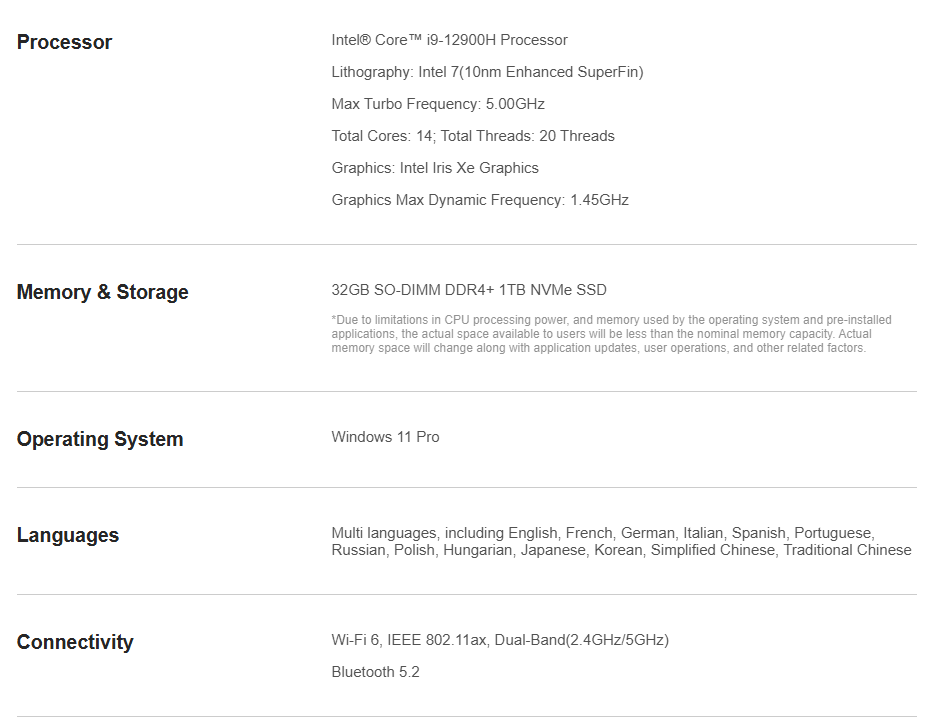
Task: Click the registered trademark symbol after Intel
Action: (x=365, y=39)
